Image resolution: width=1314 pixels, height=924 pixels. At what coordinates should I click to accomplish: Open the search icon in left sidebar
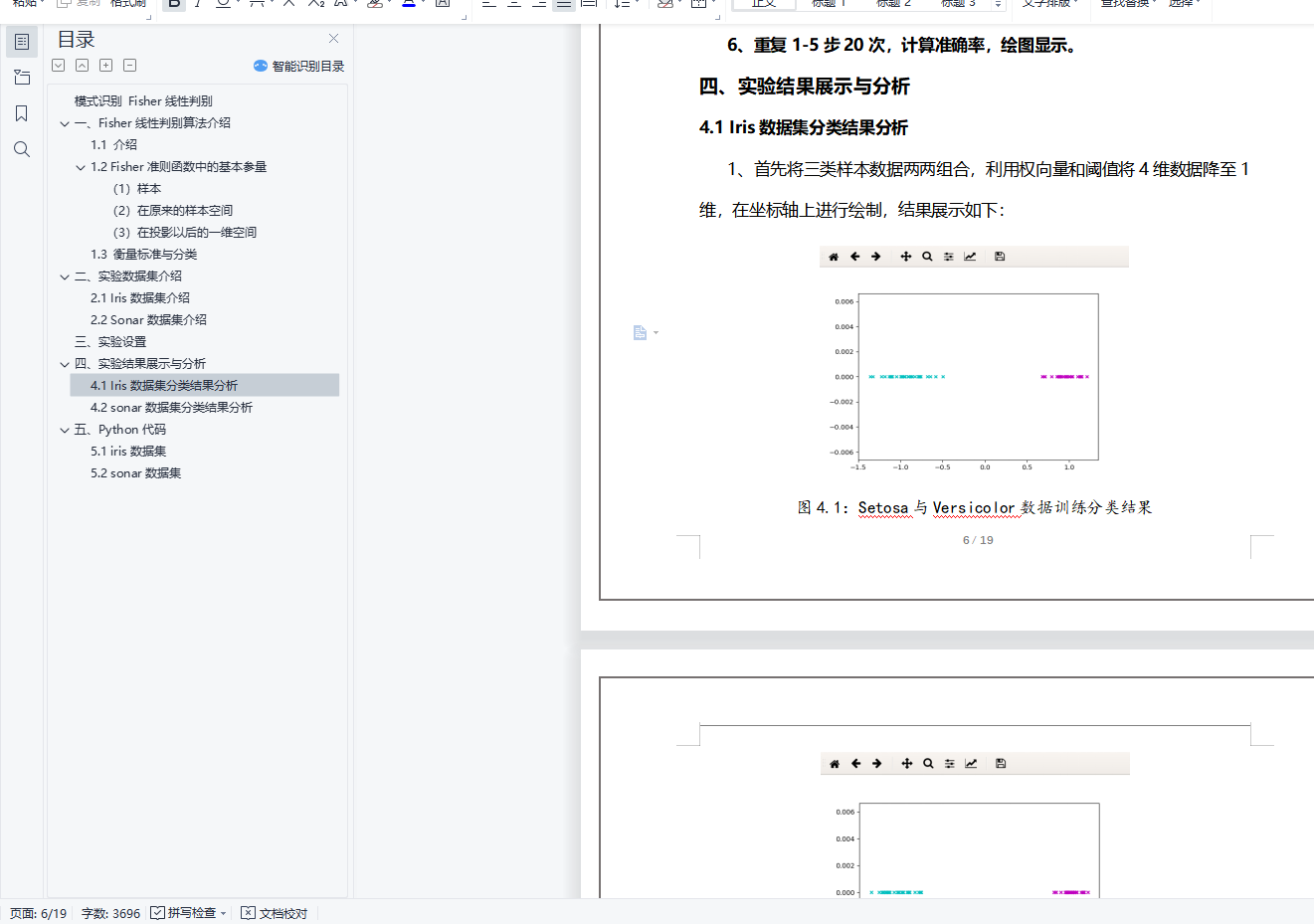point(22,149)
